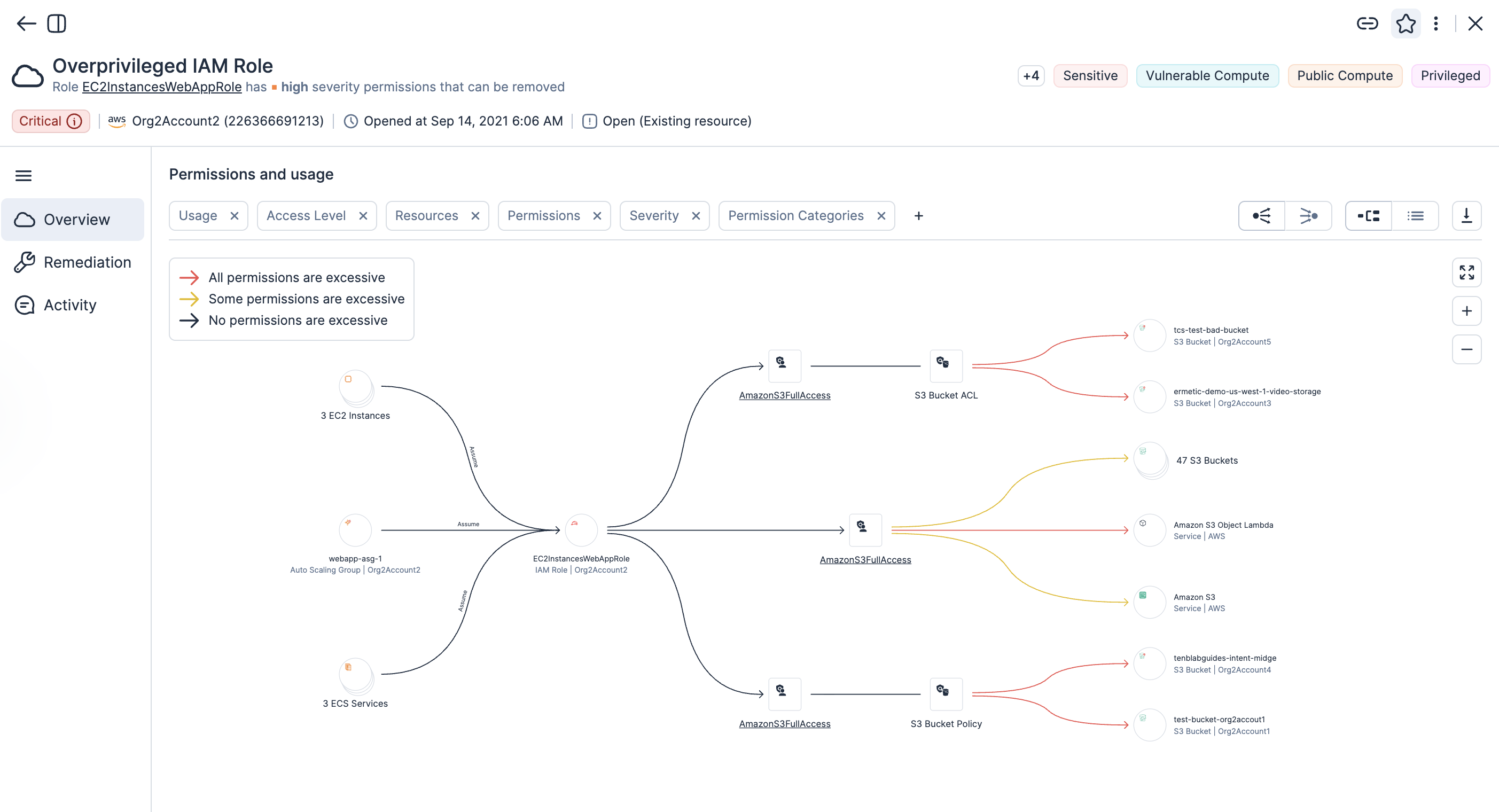Remove the Severity filter chip

[696, 216]
